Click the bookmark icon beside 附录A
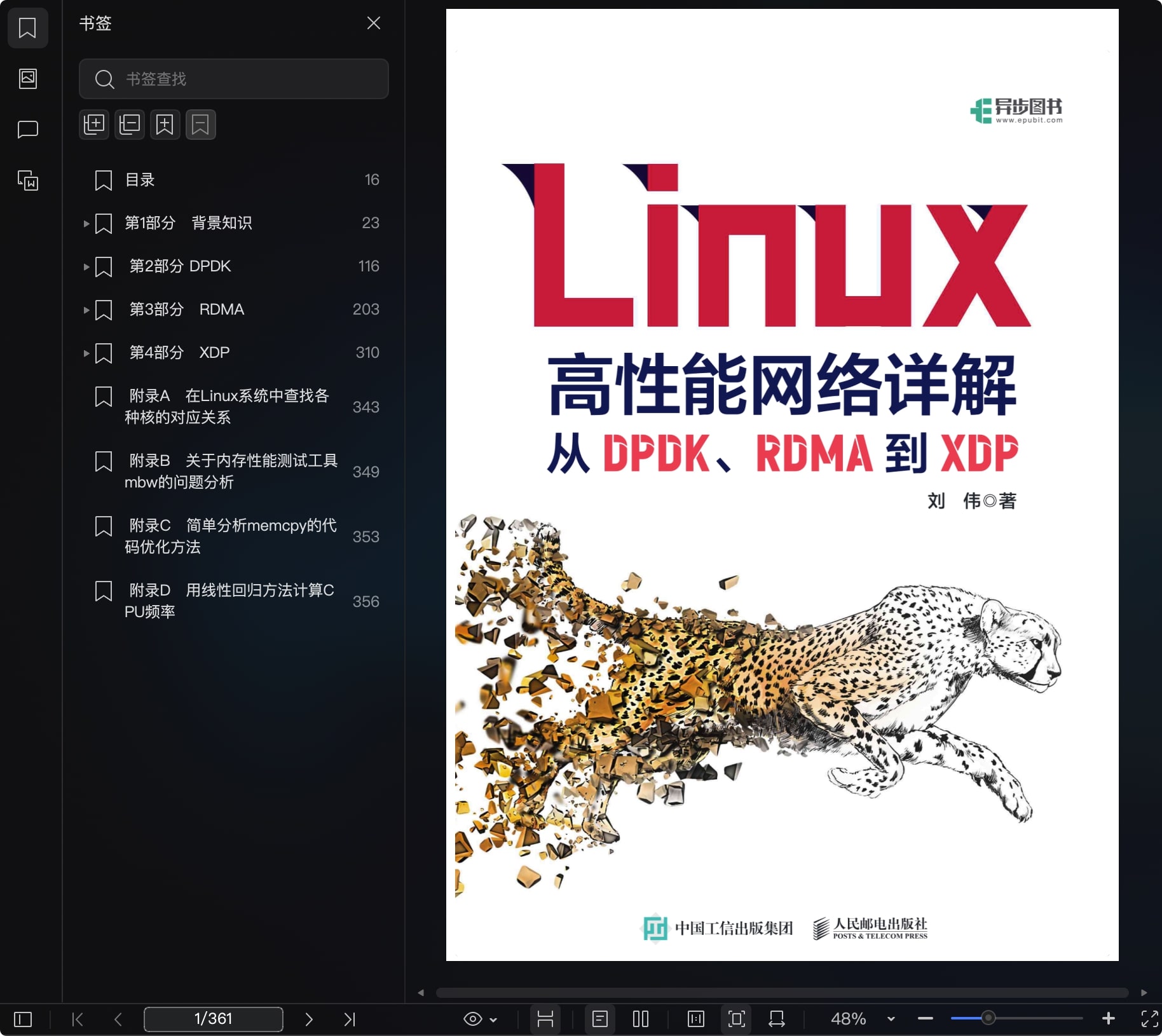The height and width of the screenshot is (1036, 1162). [104, 397]
